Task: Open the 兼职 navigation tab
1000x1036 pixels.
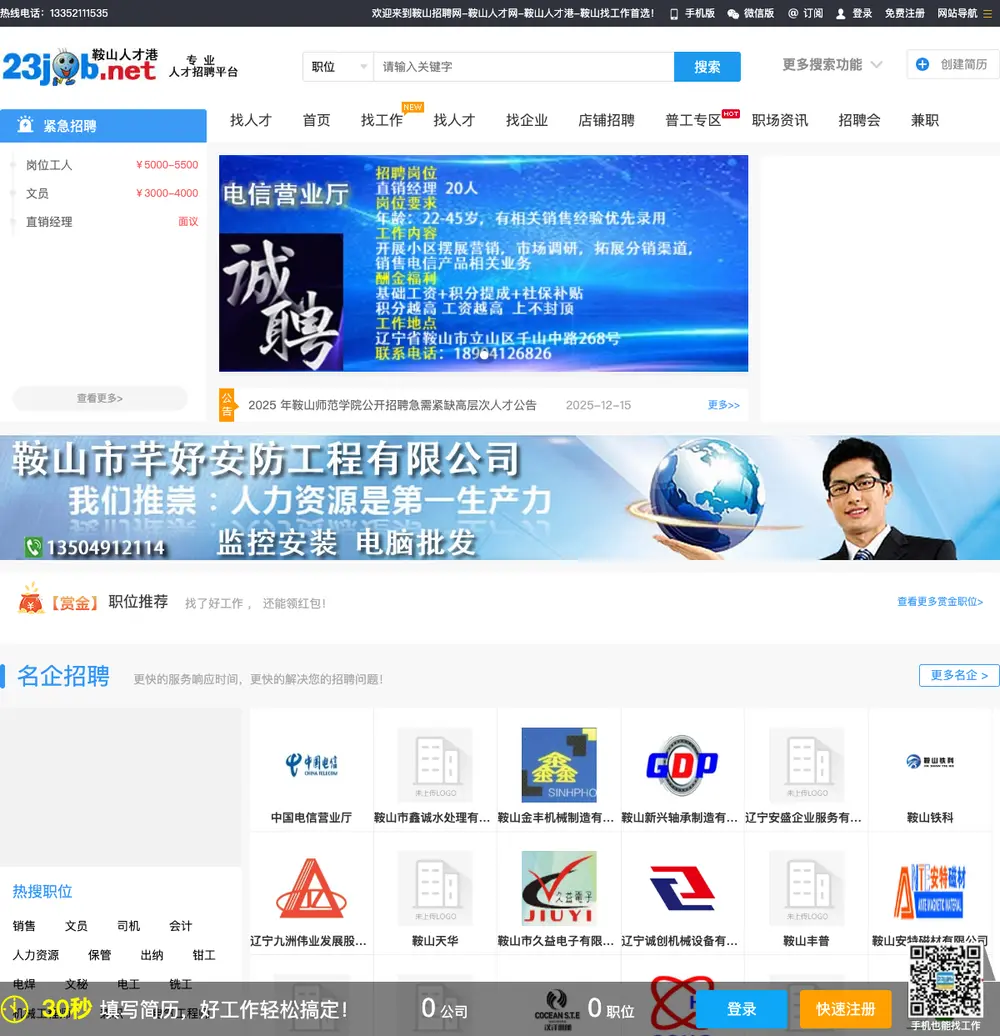Action: pyautogui.click(x=925, y=120)
